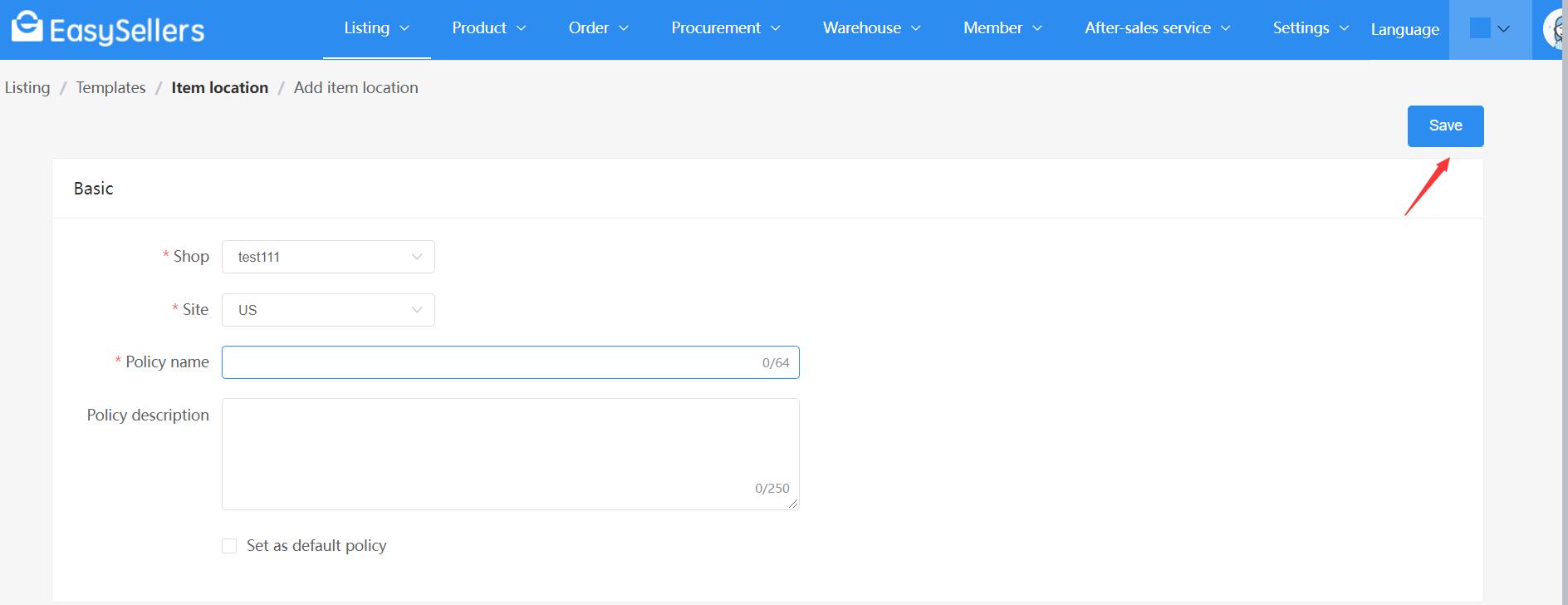1568x605 pixels.
Task: Focus the Policy description text area
Action: pos(510,454)
